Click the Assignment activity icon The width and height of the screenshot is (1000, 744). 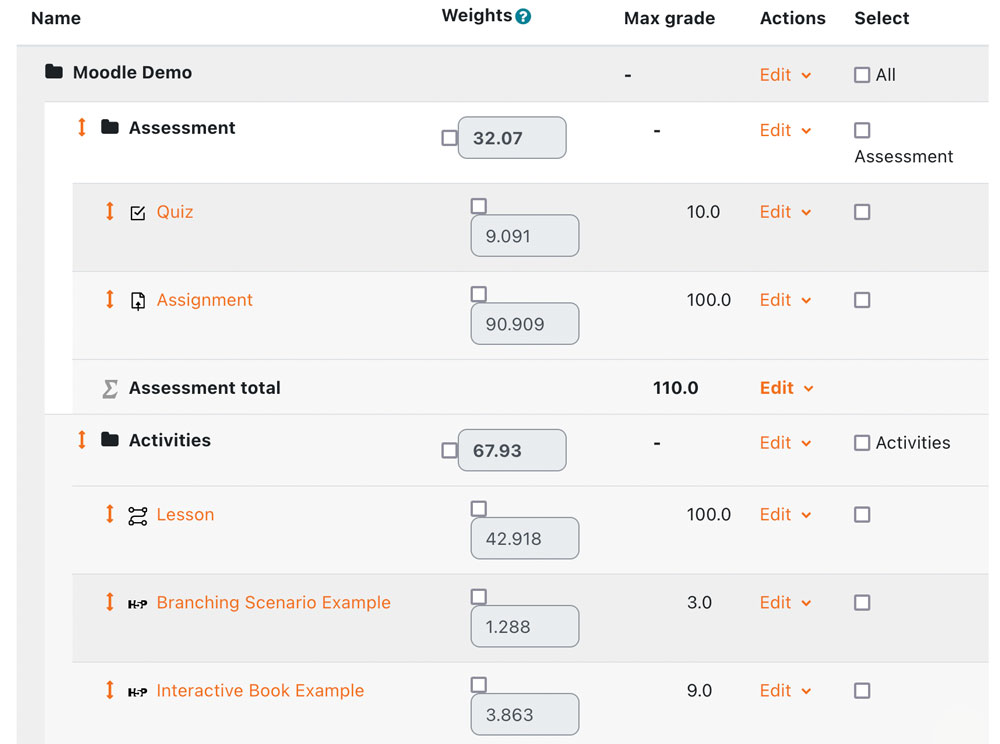click(138, 300)
